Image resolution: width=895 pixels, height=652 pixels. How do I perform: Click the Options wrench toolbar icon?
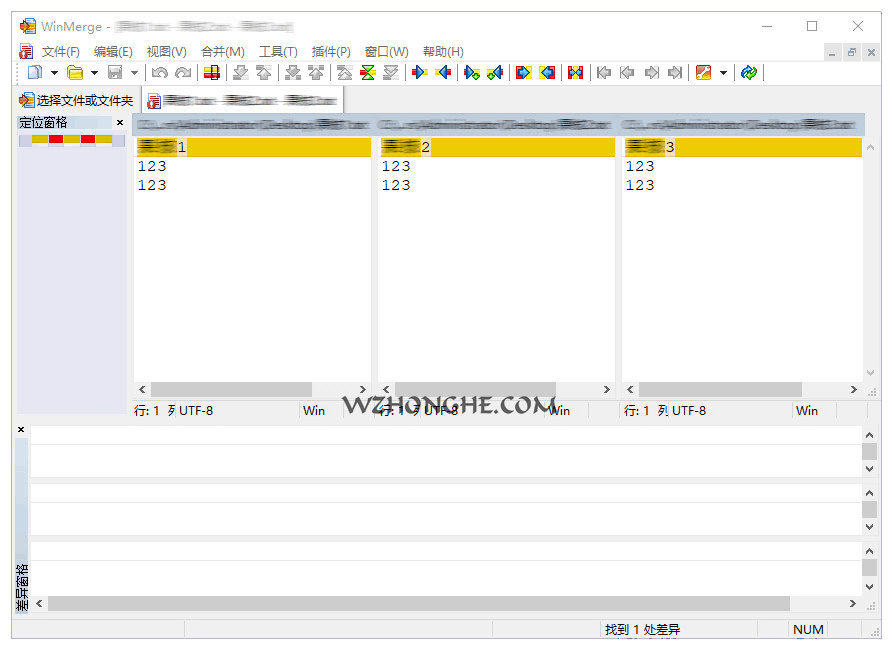pyautogui.click(x=704, y=72)
